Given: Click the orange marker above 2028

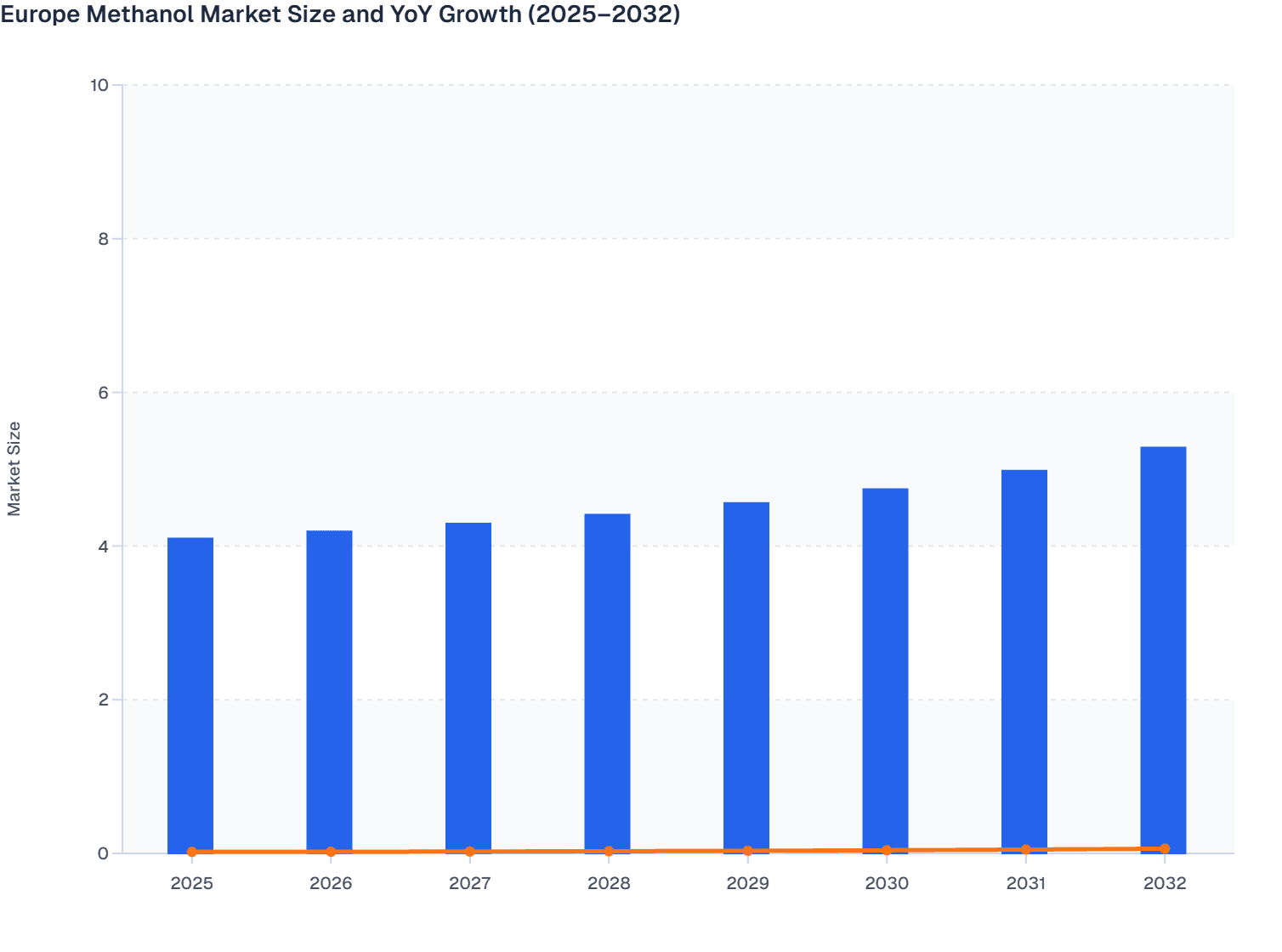Looking at the screenshot, I should (x=609, y=850).
